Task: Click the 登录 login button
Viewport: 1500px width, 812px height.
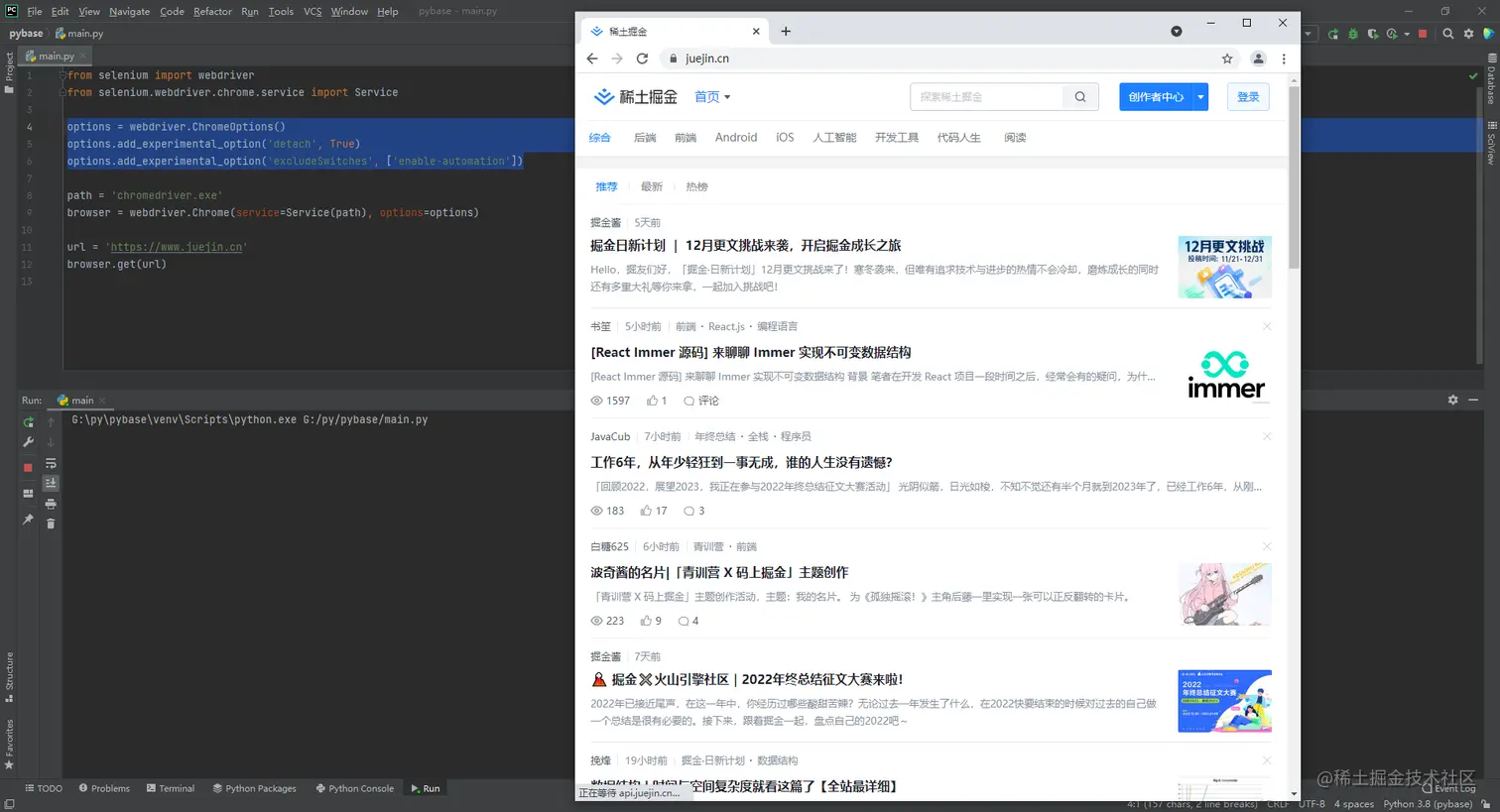Action: [1248, 97]
